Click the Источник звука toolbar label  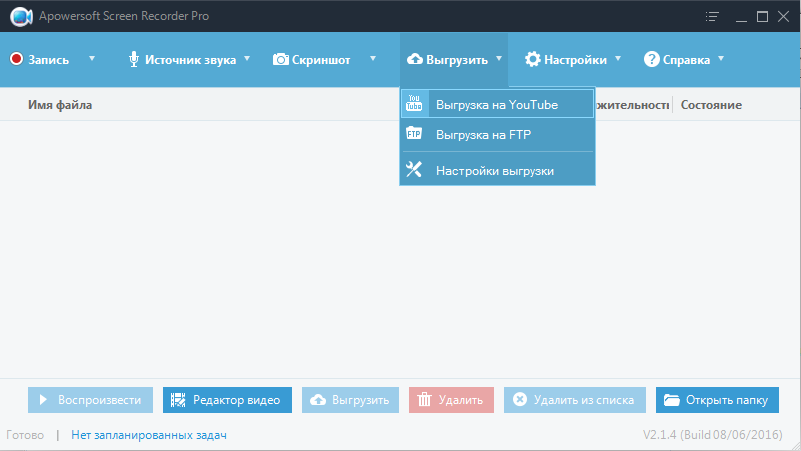tap(191, 60)
